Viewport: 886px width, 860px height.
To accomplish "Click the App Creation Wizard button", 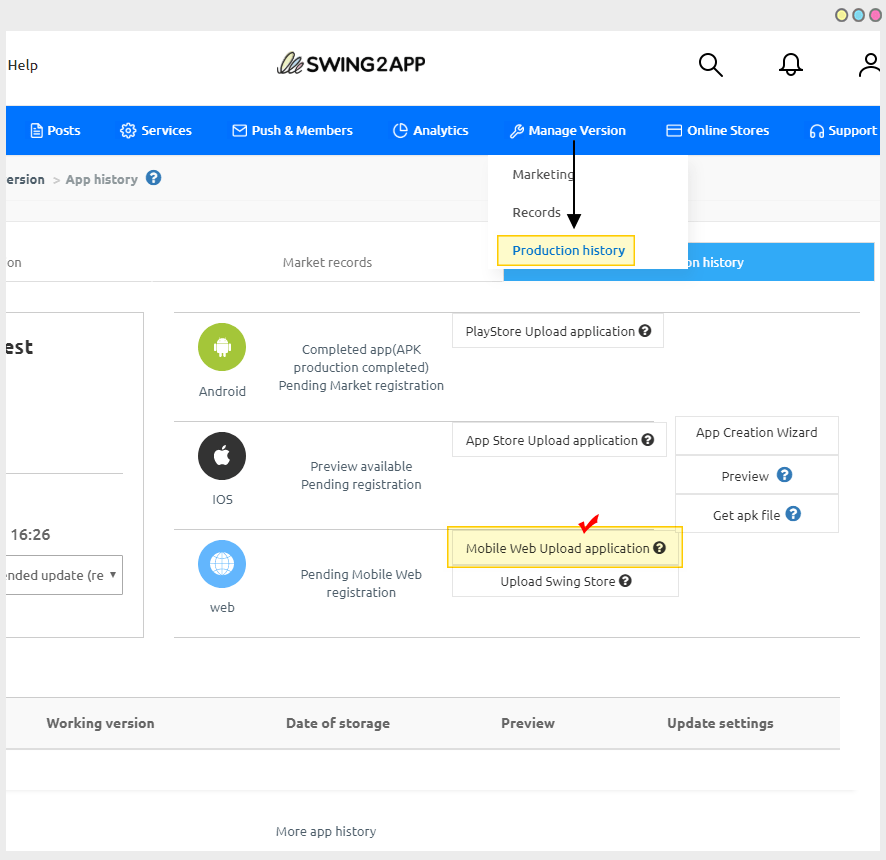I will point(756,434).
